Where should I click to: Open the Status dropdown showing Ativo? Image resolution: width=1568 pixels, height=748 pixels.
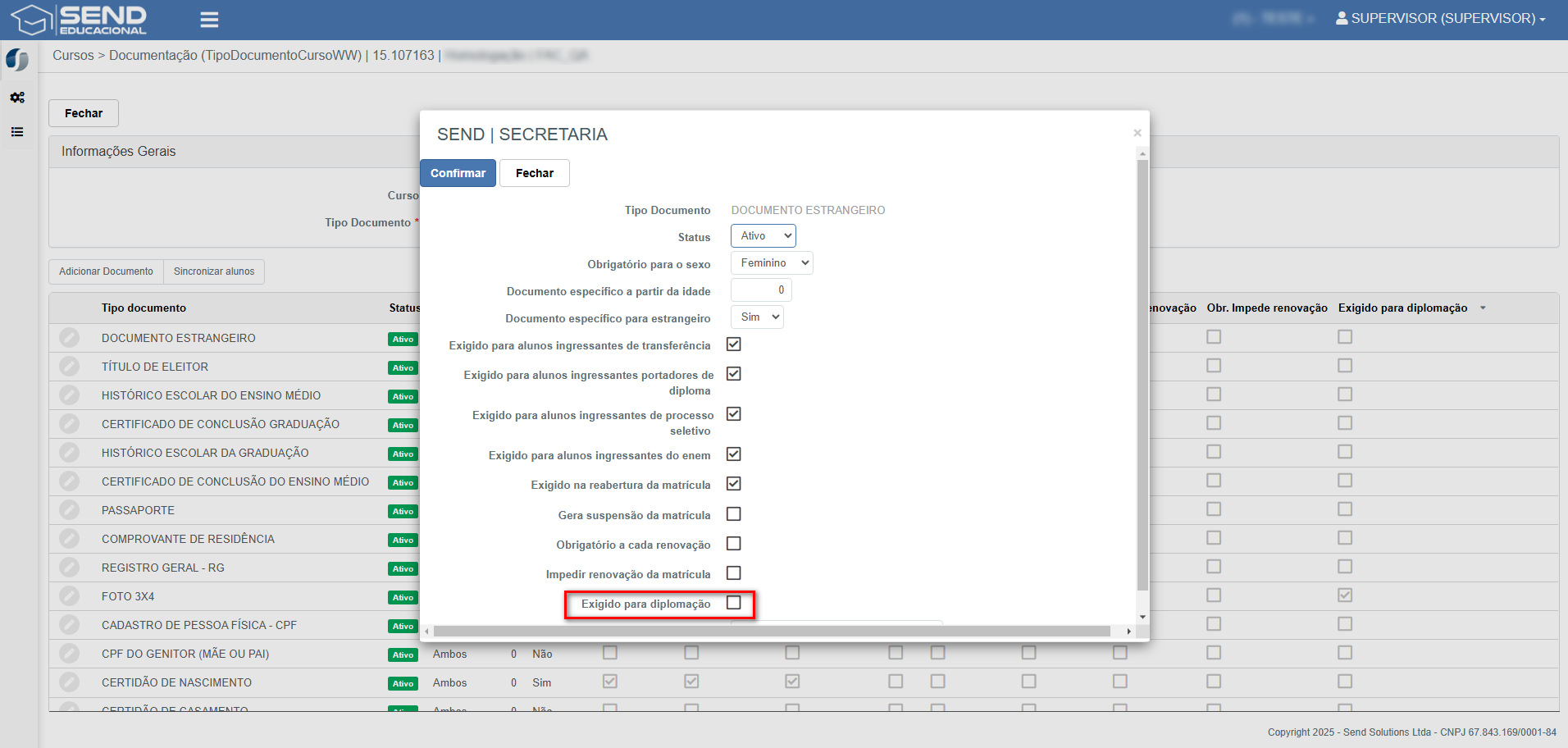[763, 236]
